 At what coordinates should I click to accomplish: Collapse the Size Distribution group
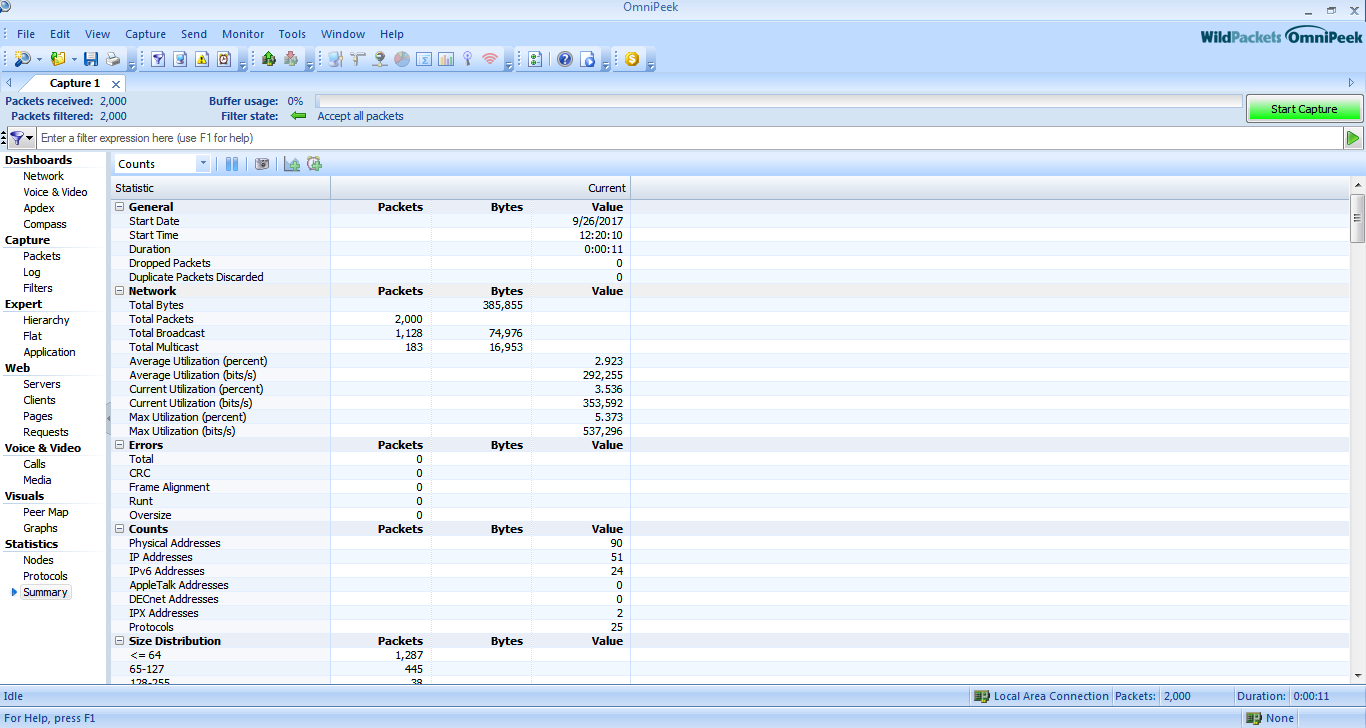(120, 641)
